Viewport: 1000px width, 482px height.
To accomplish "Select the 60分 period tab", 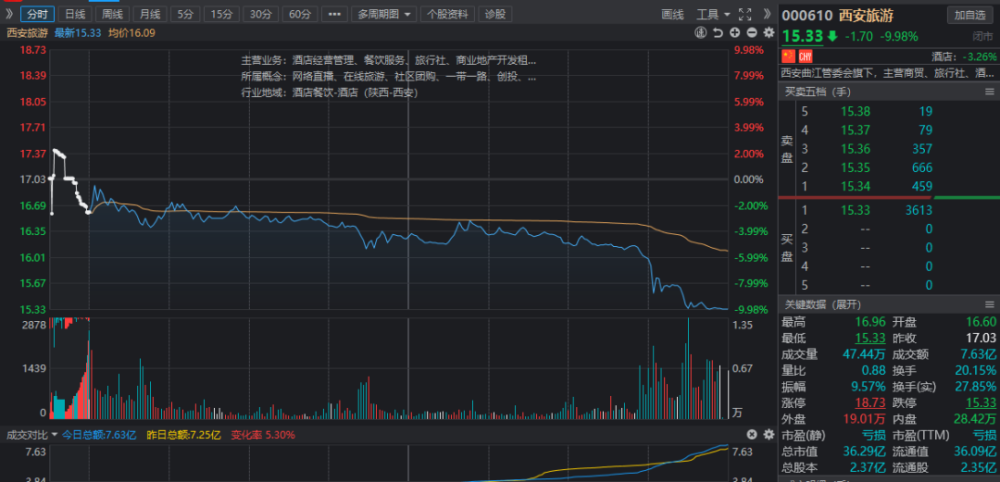I will click(299, 14).
